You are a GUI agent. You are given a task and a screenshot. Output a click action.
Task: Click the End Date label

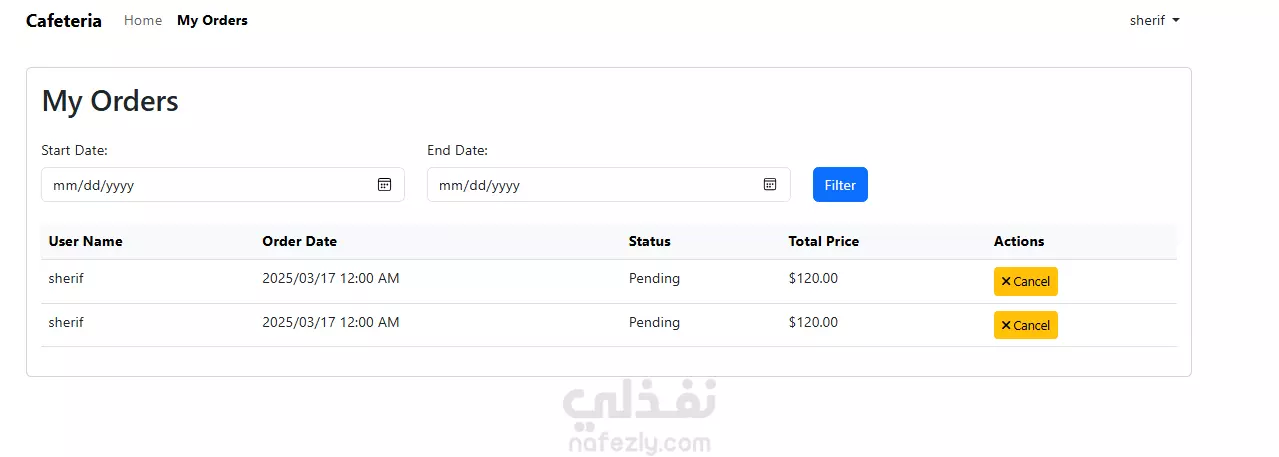(457, 150)
